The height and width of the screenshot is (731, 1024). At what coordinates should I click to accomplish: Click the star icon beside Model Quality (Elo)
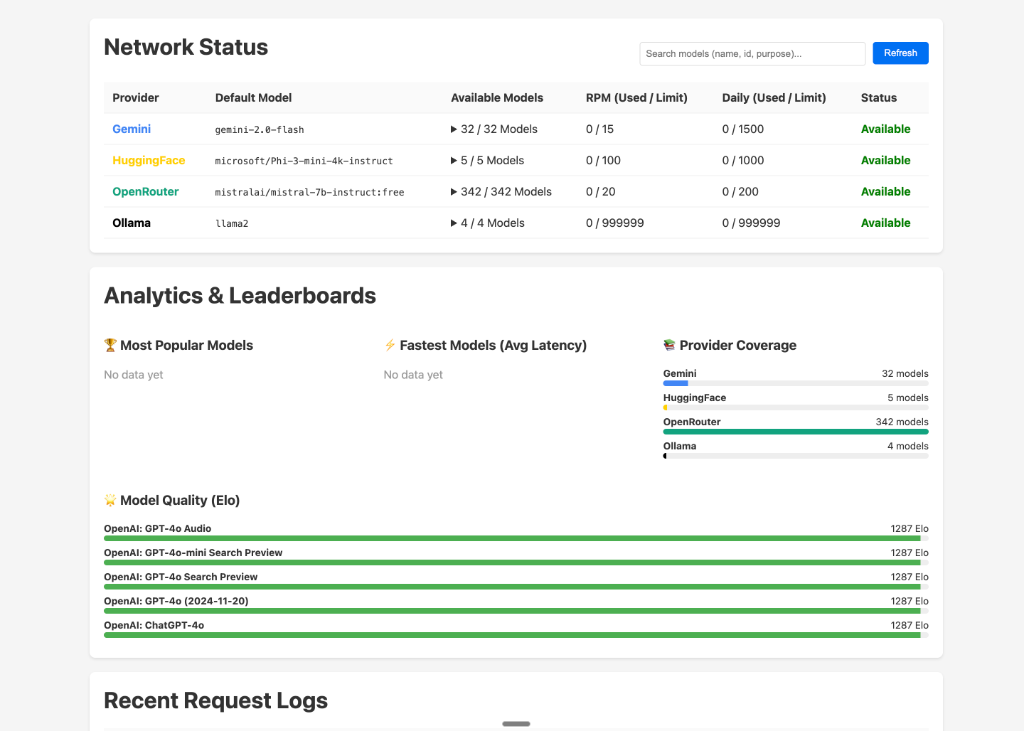(x=110, y=500)
